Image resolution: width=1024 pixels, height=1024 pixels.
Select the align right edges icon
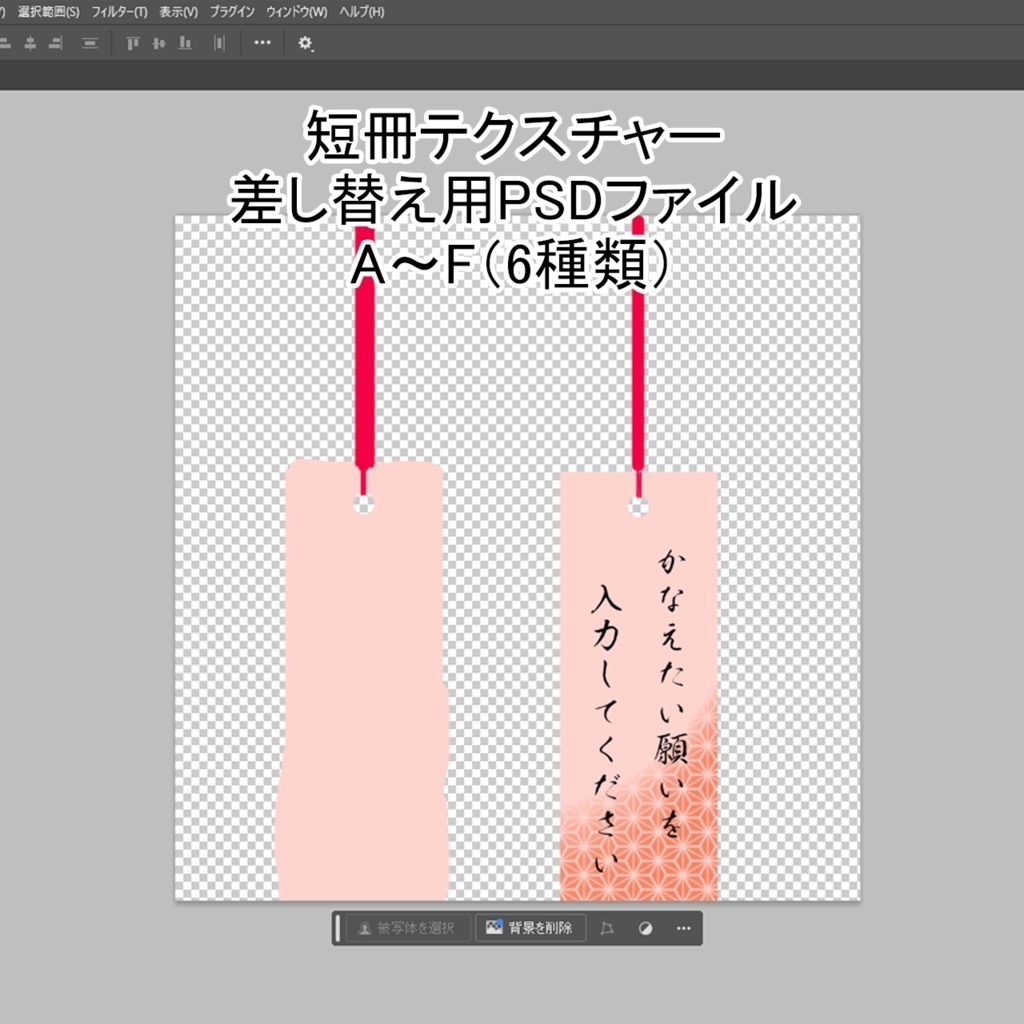pyautogui.click(x=53, y=44)
